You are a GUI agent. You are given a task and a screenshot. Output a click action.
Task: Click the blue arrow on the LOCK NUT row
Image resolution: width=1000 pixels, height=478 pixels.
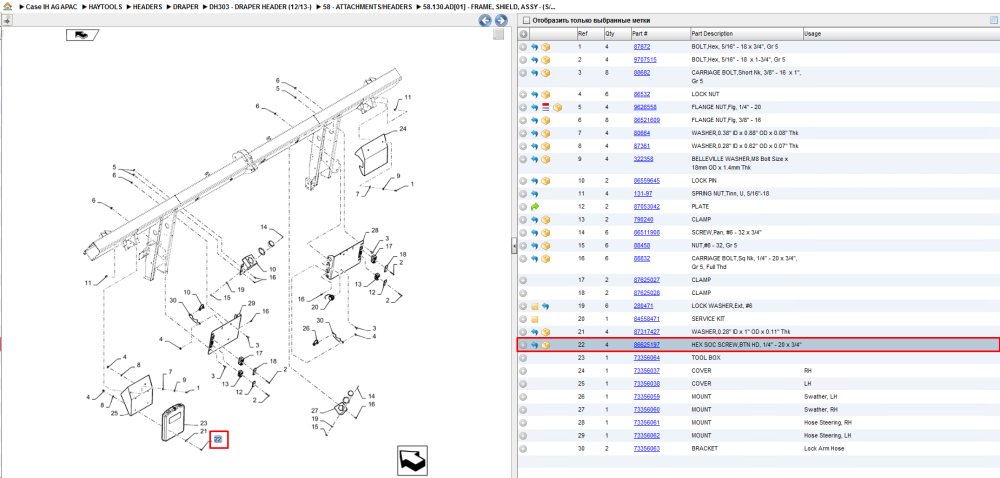pos(534,94)
